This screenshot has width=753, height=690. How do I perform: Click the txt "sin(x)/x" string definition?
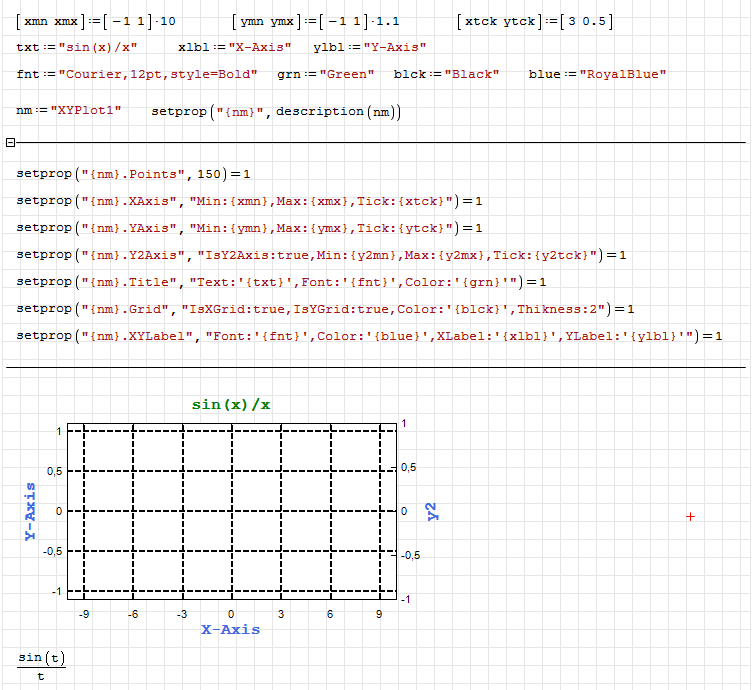point(78,47)
